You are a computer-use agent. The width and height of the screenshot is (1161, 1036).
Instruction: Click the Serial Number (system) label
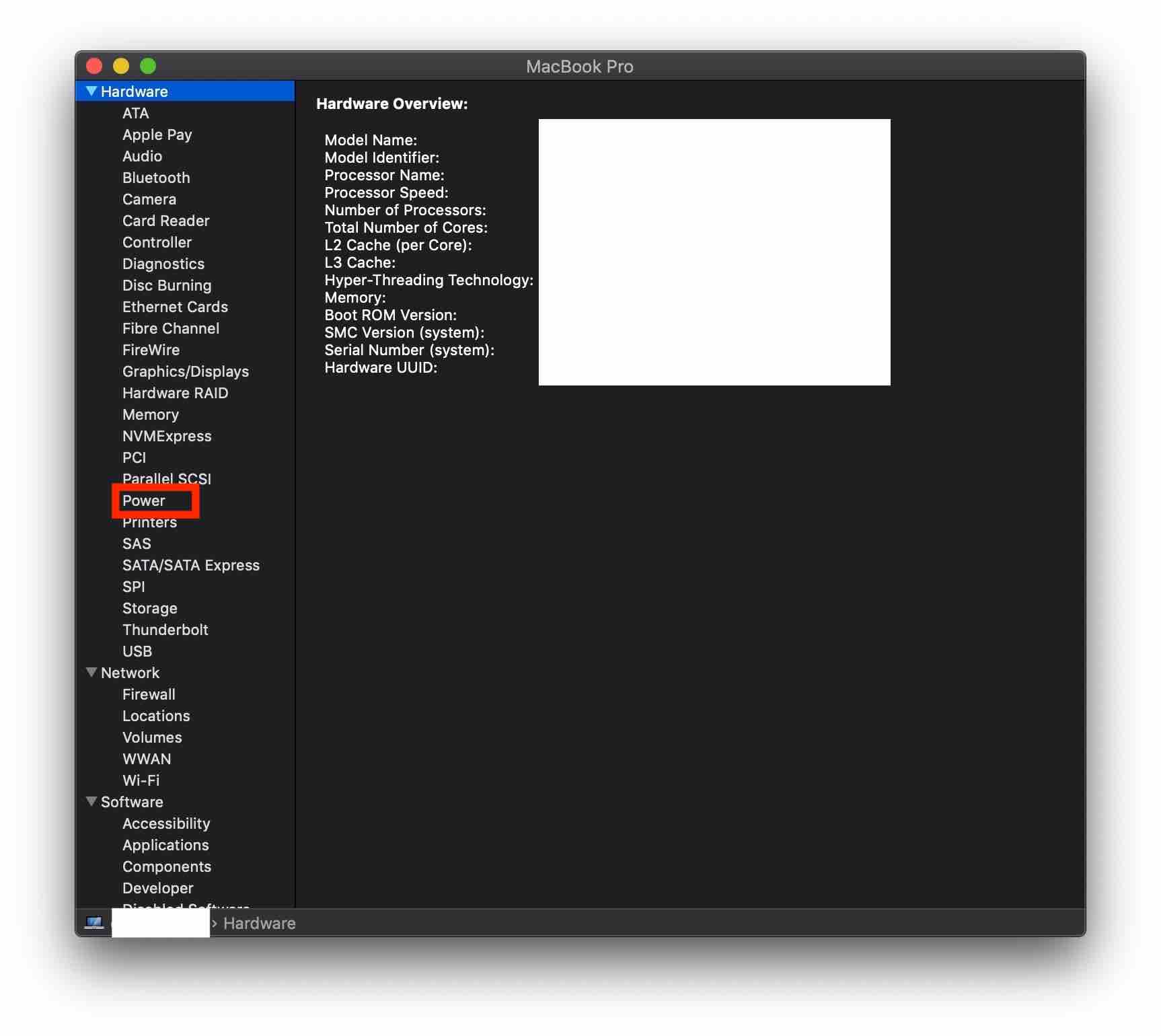point(410,350)
